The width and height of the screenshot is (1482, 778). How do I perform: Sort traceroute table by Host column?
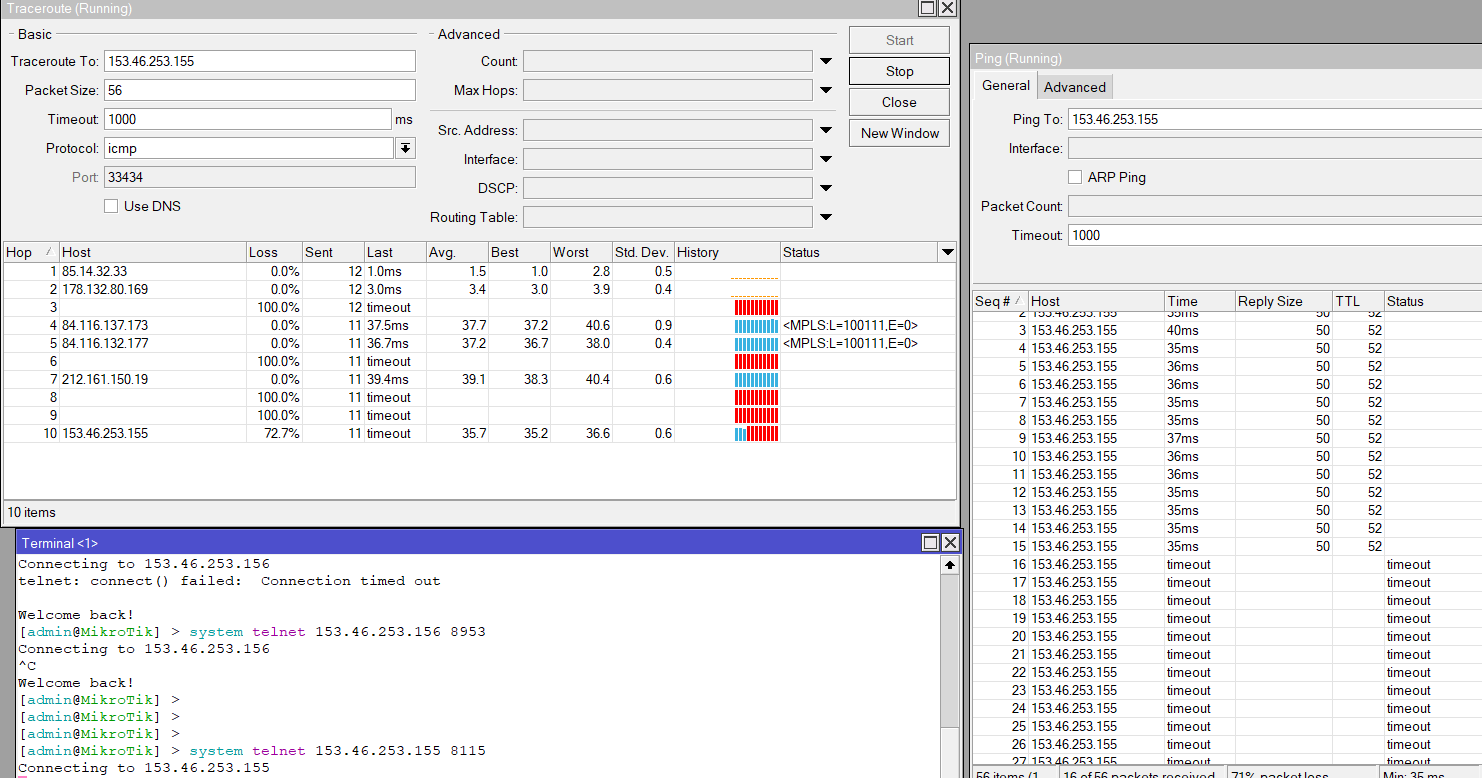click(x=153, y=252)
